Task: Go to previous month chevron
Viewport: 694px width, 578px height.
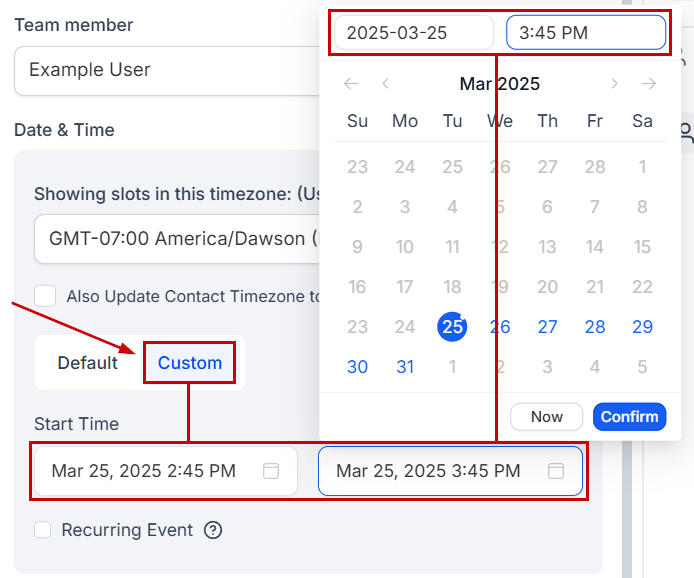Action: 386,84
